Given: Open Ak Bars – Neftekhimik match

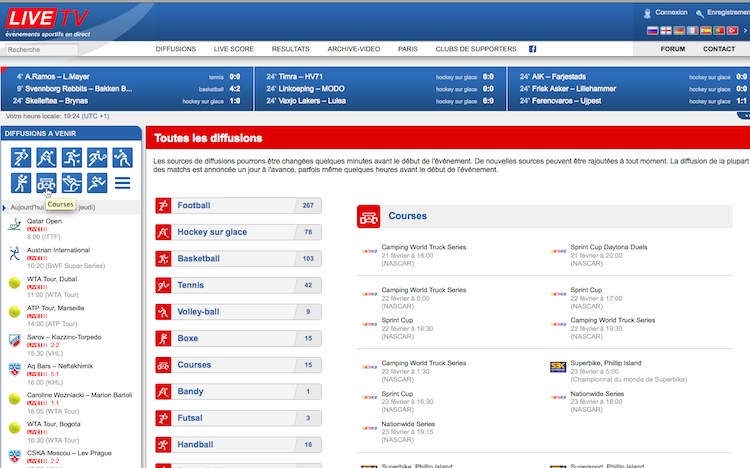Looking at the screenshot, I should click(x=60, y=366).
